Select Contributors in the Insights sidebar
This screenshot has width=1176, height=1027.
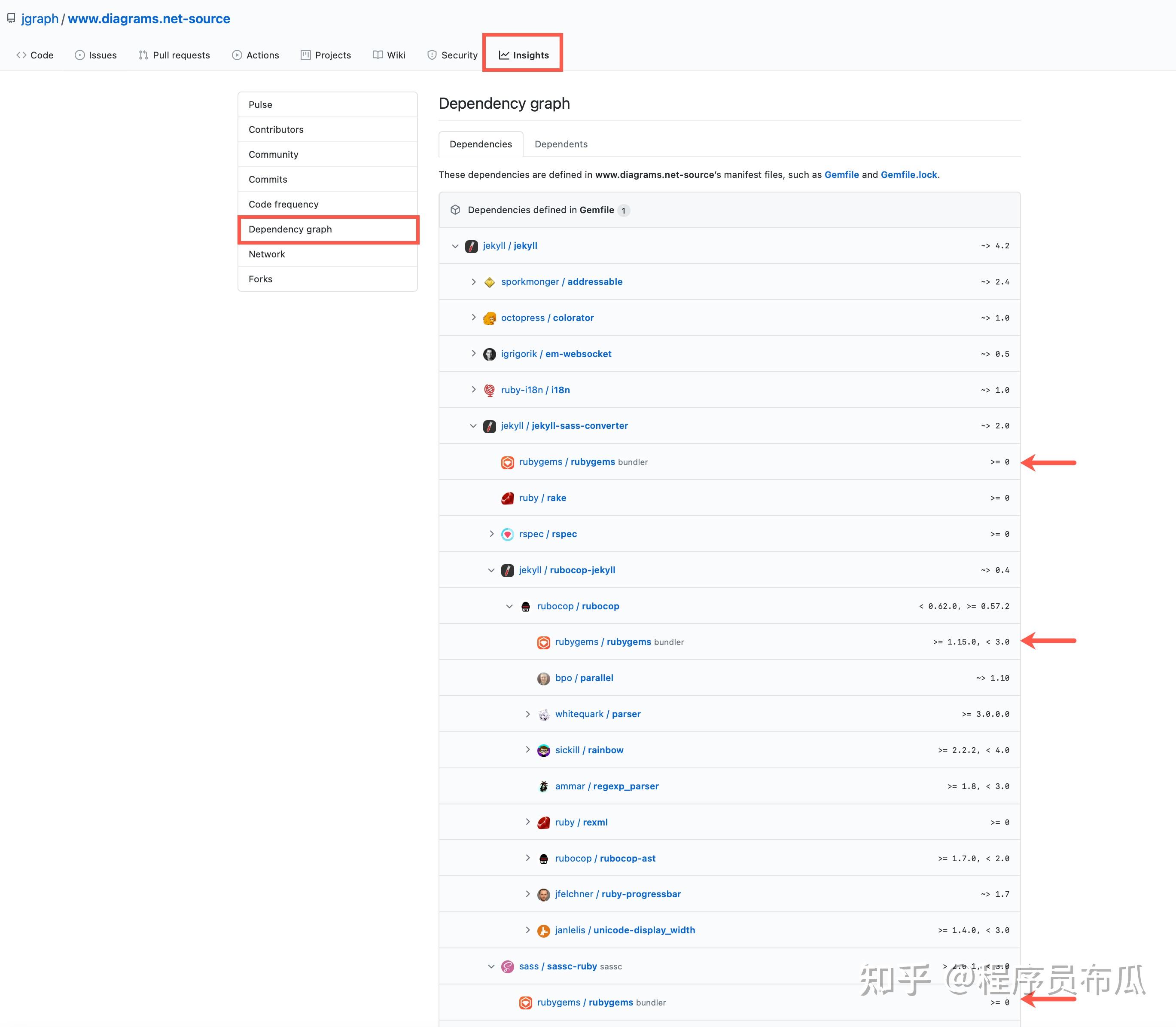point(276,129)
